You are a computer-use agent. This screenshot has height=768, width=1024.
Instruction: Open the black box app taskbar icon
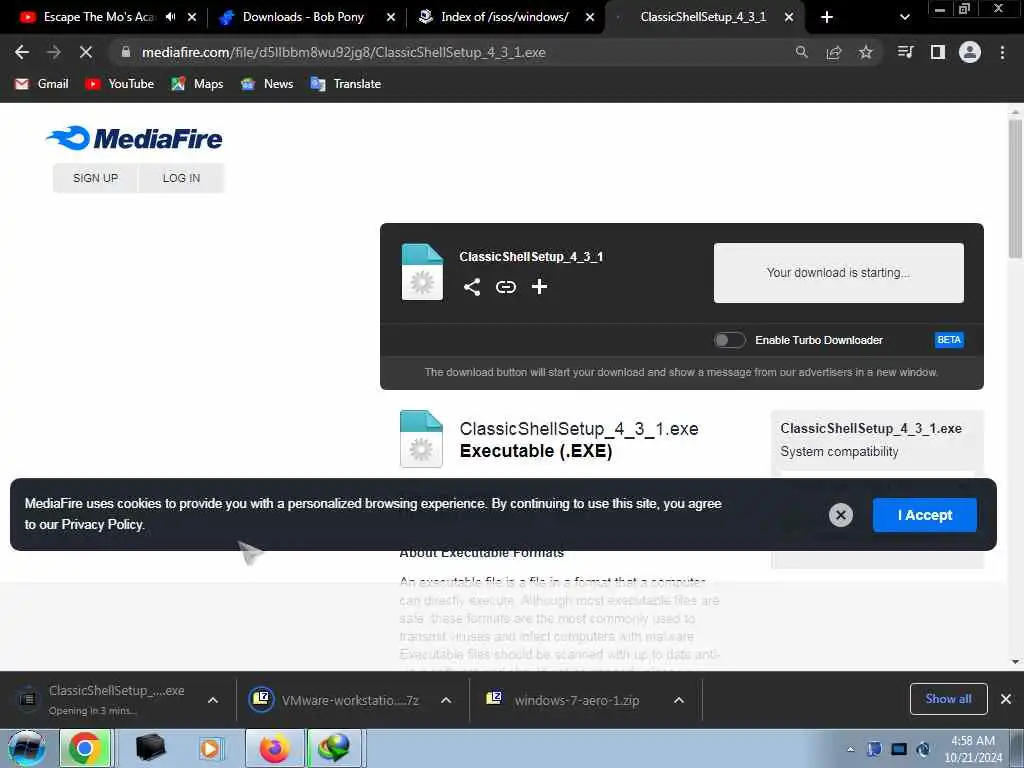[150, 748]
